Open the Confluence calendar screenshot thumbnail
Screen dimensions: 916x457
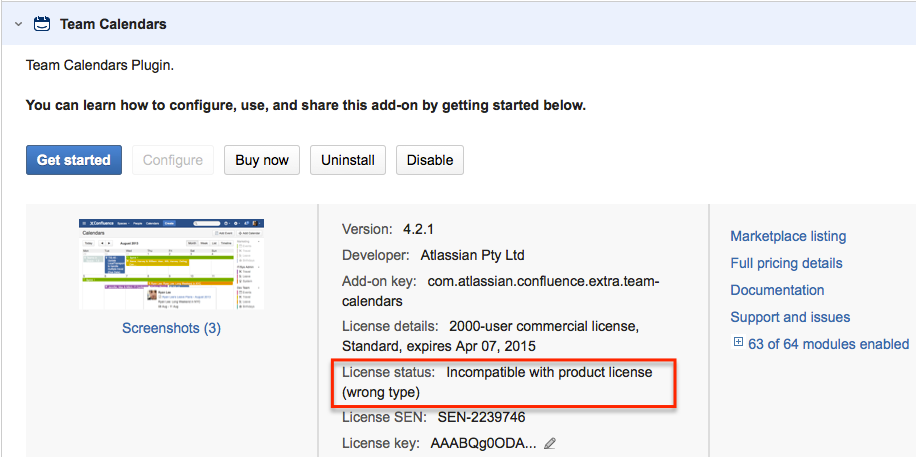pos(171,264)
